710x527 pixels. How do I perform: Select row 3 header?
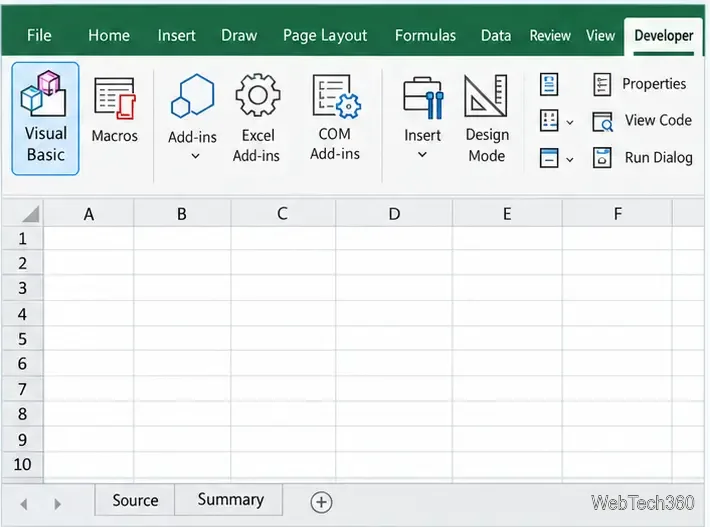tap(22, 287)
